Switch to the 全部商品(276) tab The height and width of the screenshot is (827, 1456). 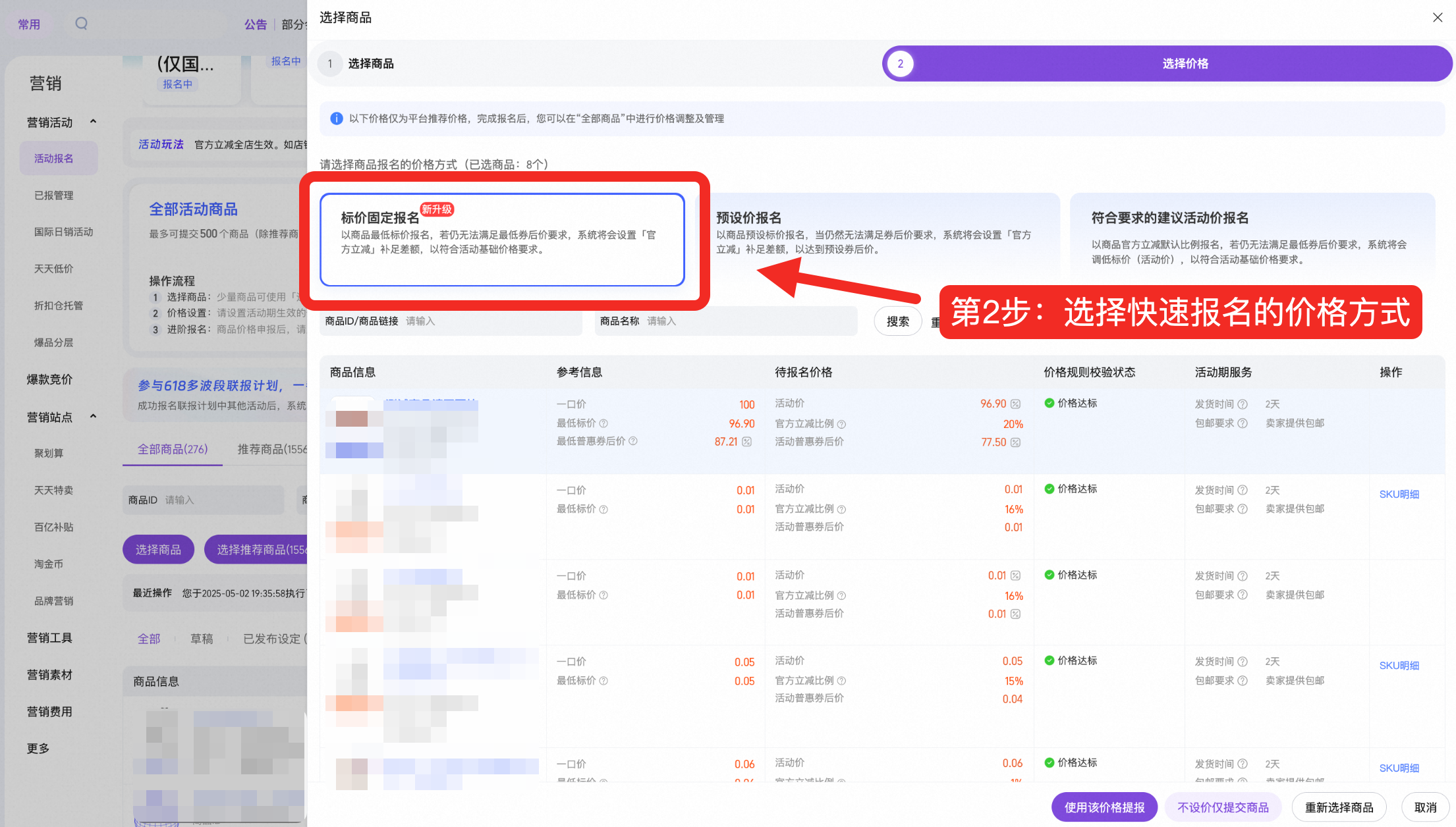(x=173, y=449)
